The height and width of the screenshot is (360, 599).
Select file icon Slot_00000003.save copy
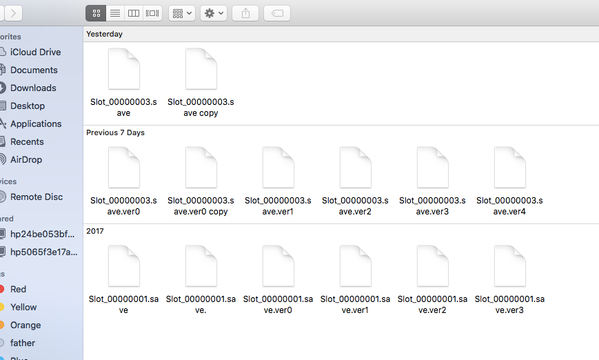[x=201, y=69]
